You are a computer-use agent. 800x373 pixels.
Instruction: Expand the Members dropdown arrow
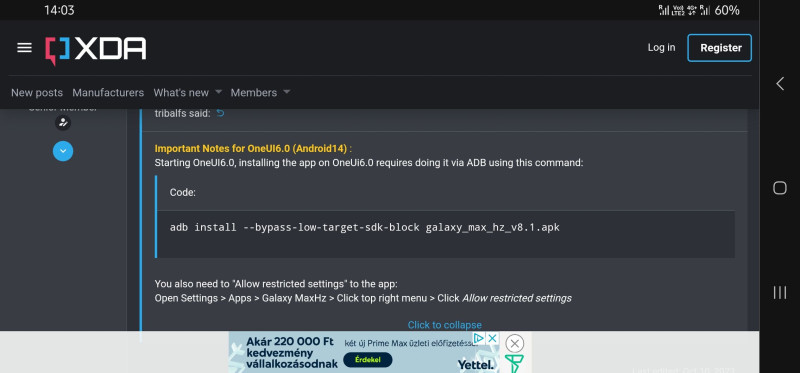(287, 92)
